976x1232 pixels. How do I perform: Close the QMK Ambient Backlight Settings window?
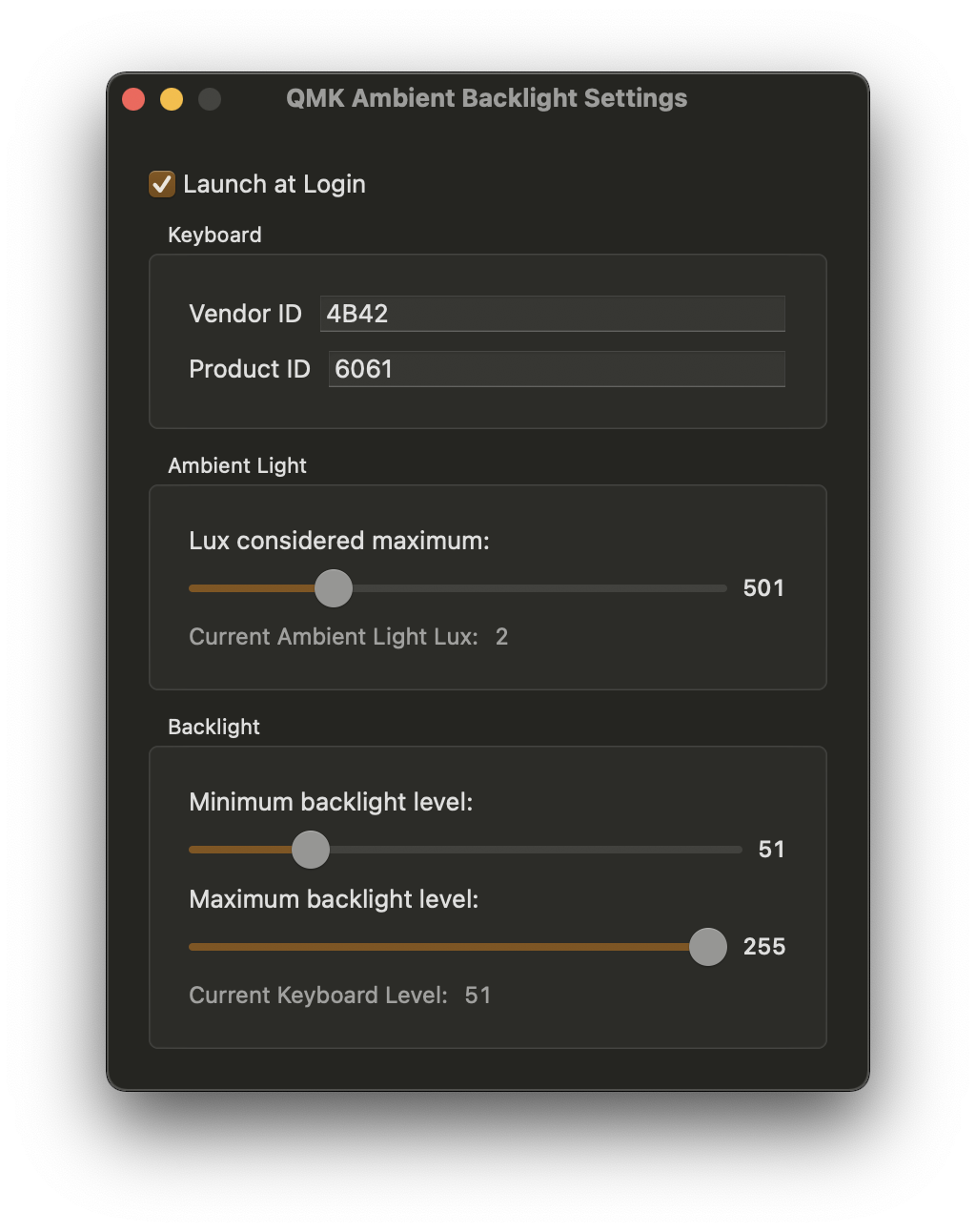[x=133, y=99]
